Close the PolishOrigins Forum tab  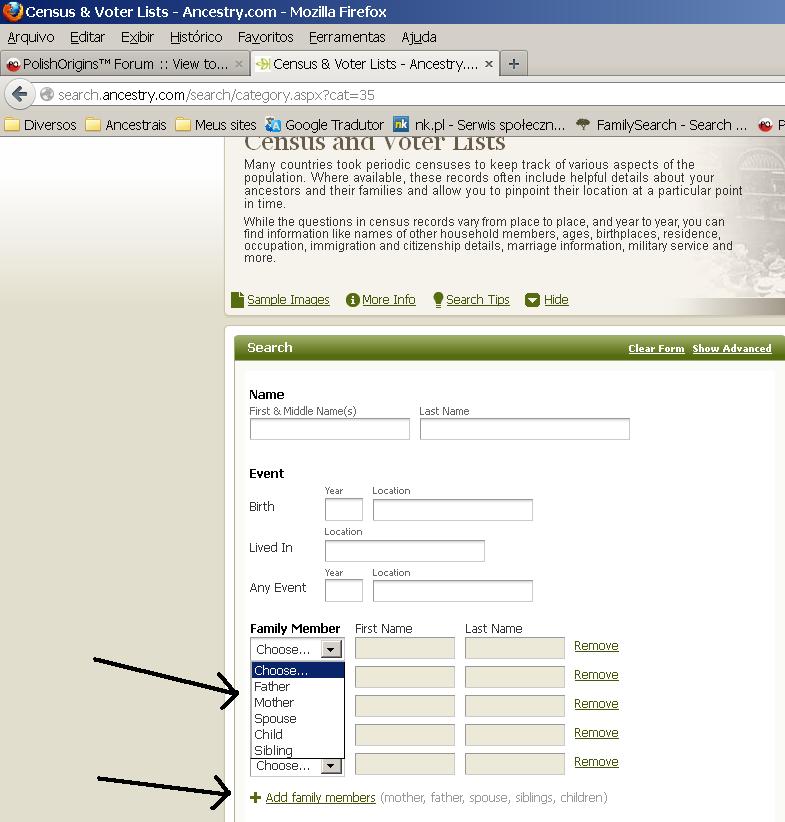(x=239, y=64)
